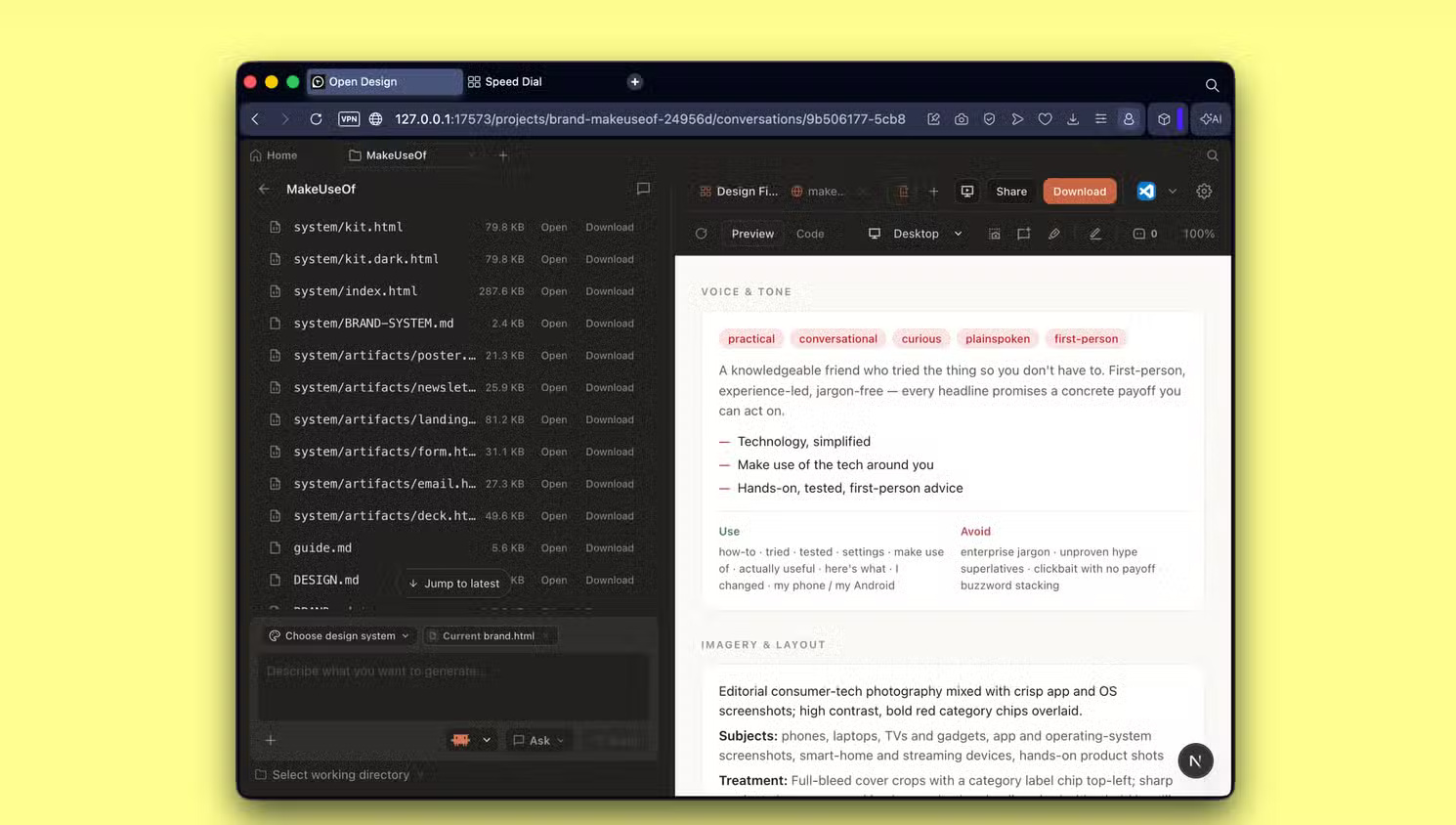Click the browser address bar URL
Screen dimensions: 1456x825
click(650, 119)
